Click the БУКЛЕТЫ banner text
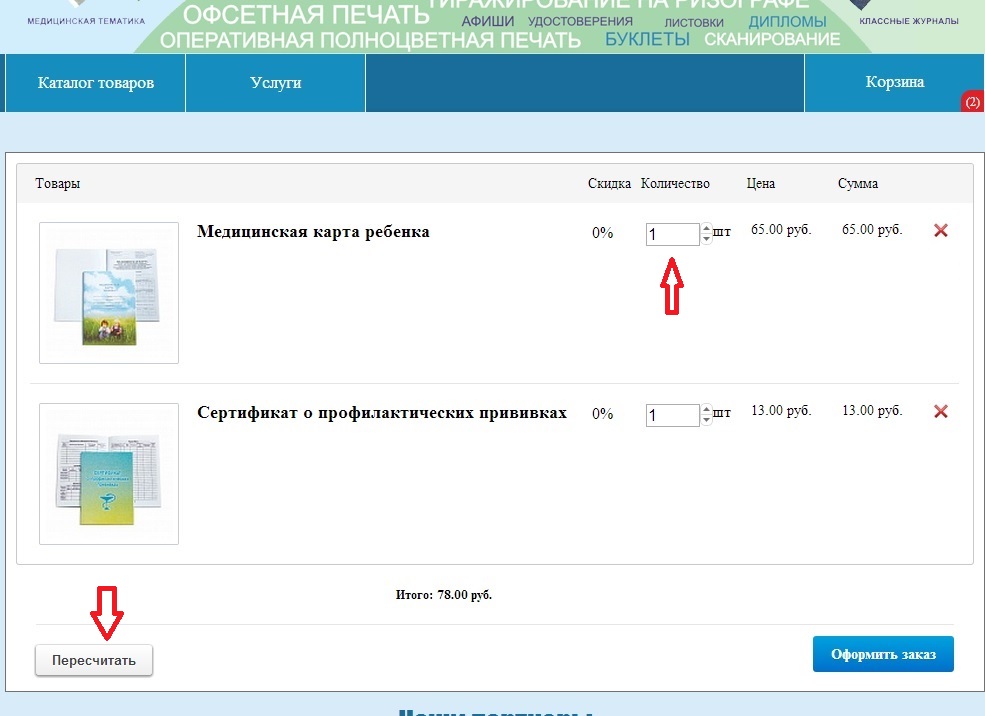The width and height of the screenshot is (985, 716). pyautogui.click(x=647, y=39)
